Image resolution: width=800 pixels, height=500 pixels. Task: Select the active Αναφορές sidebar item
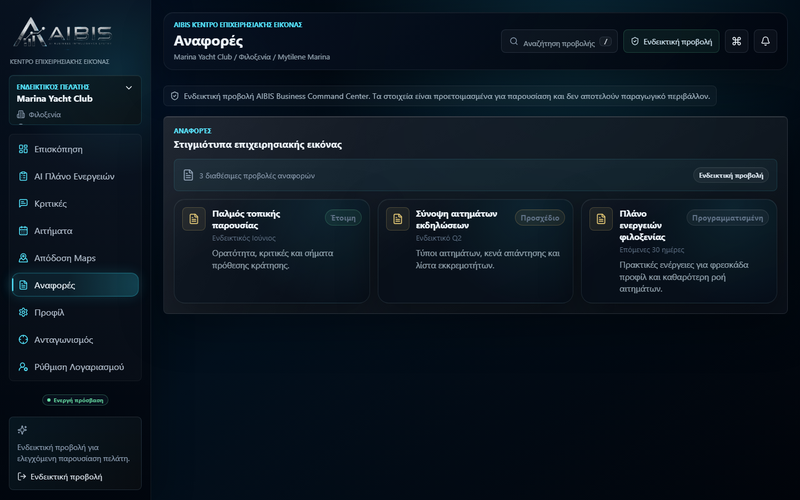(x=75, y=285)
